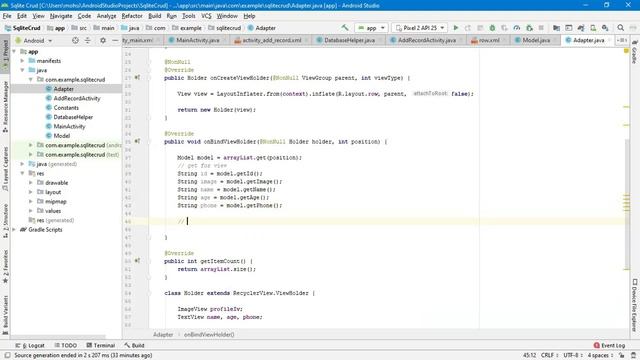
Task: Expand Gradle Scripts node
Action: (x=14, y=230)
